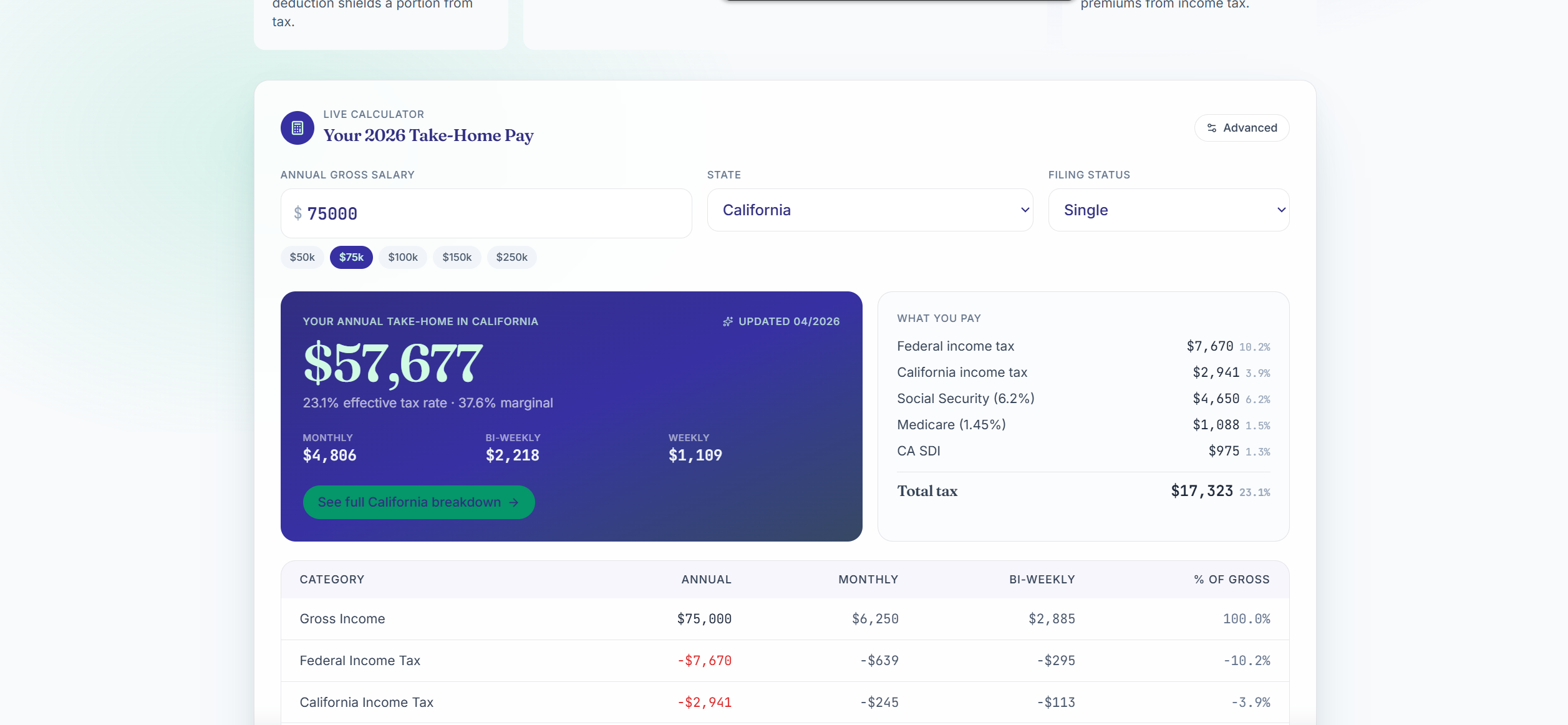Expand Advanced calculator options
Image resolution: width=1568 pixels, height=725 pixels.
(1242, 128)
